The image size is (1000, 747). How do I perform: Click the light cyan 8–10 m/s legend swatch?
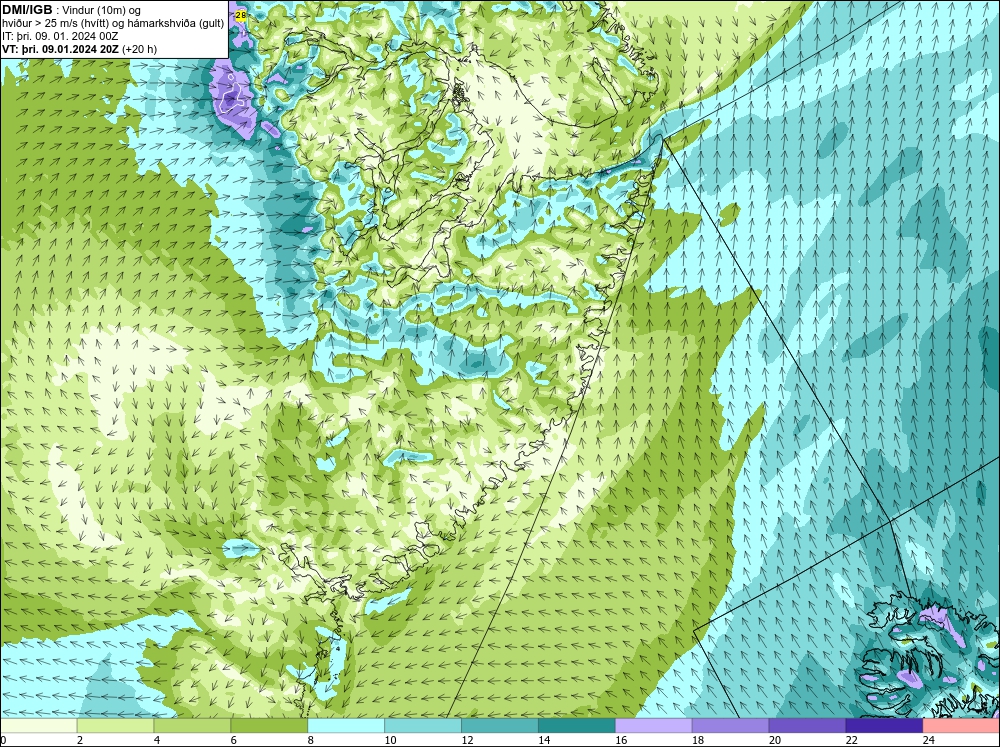[346, 726]
